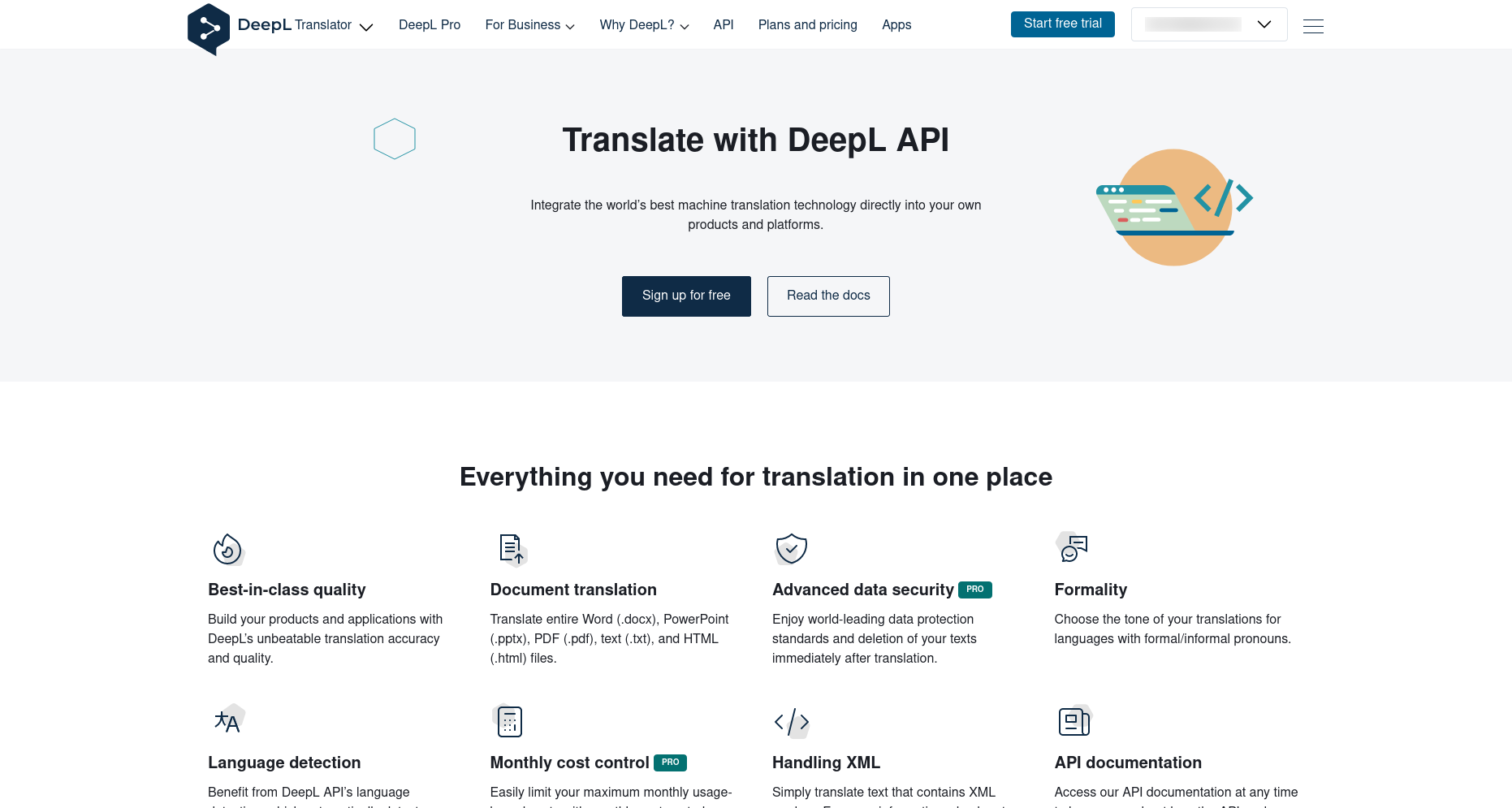Click the Read the docs button
Viewport: 1512px width, 808px height.
pos(828,296)
